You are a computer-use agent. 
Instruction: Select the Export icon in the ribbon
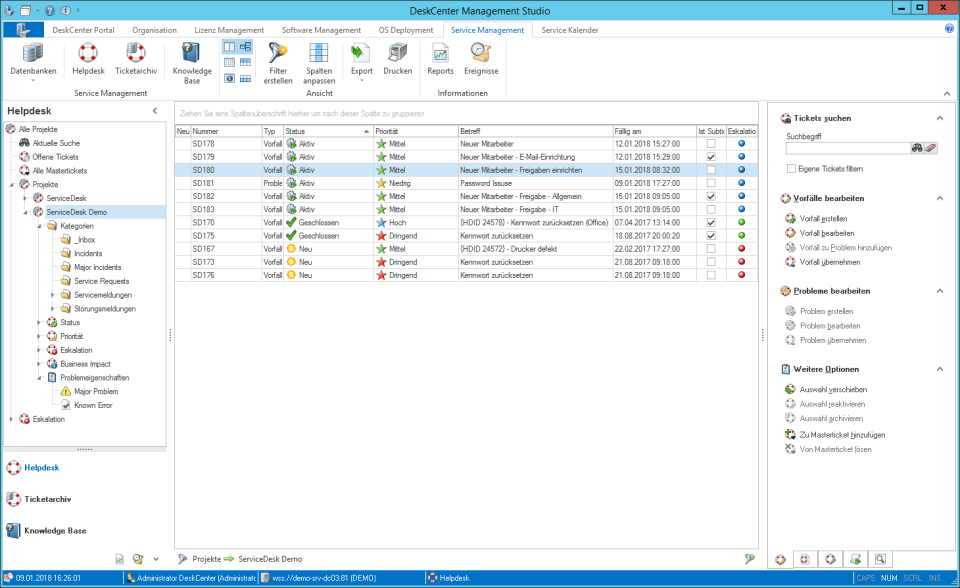pos(361,62)
